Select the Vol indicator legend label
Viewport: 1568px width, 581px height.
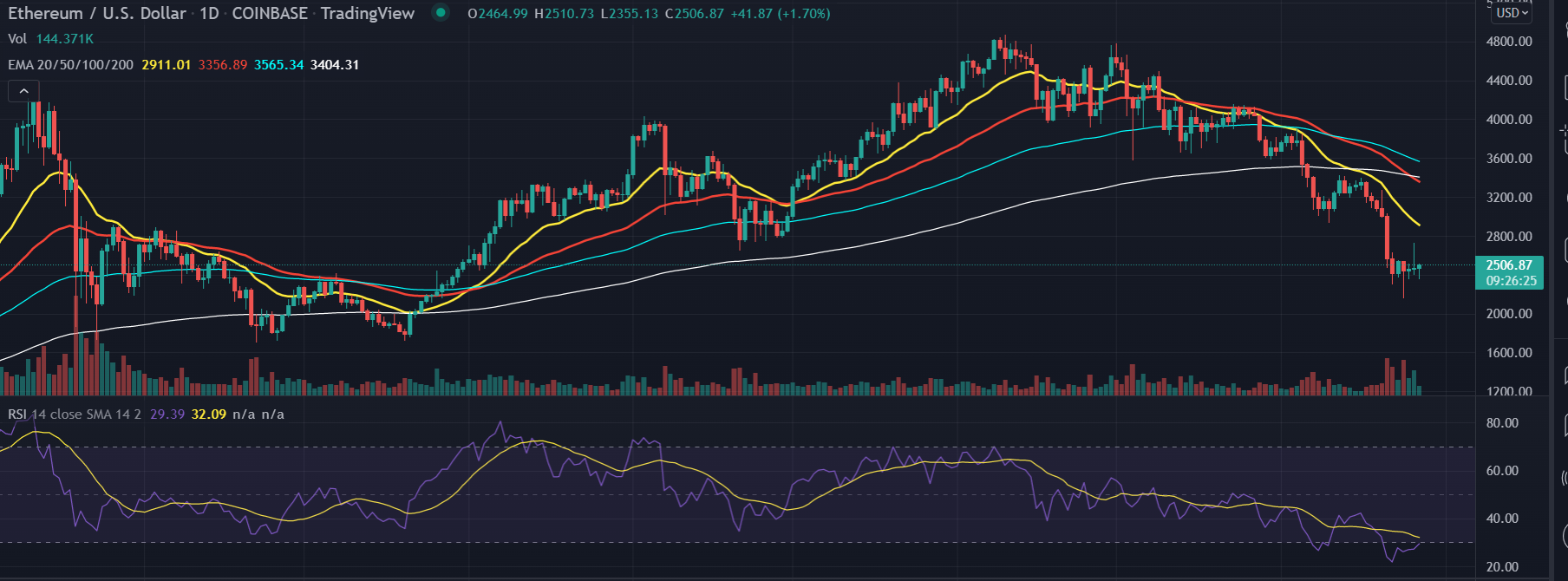pos(17,39)
